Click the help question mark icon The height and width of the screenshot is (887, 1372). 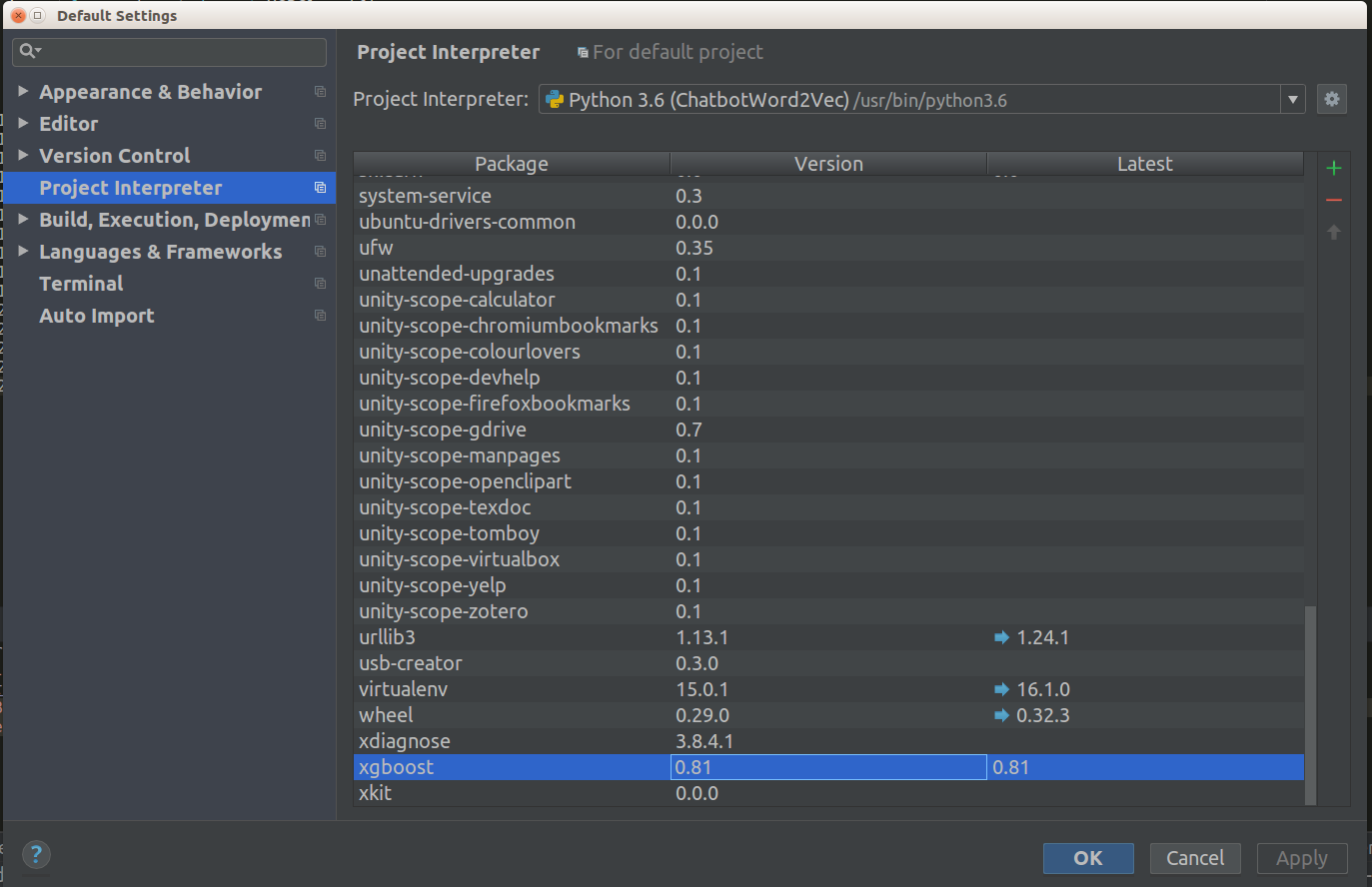pyautogui.click(x=36, y=854)
